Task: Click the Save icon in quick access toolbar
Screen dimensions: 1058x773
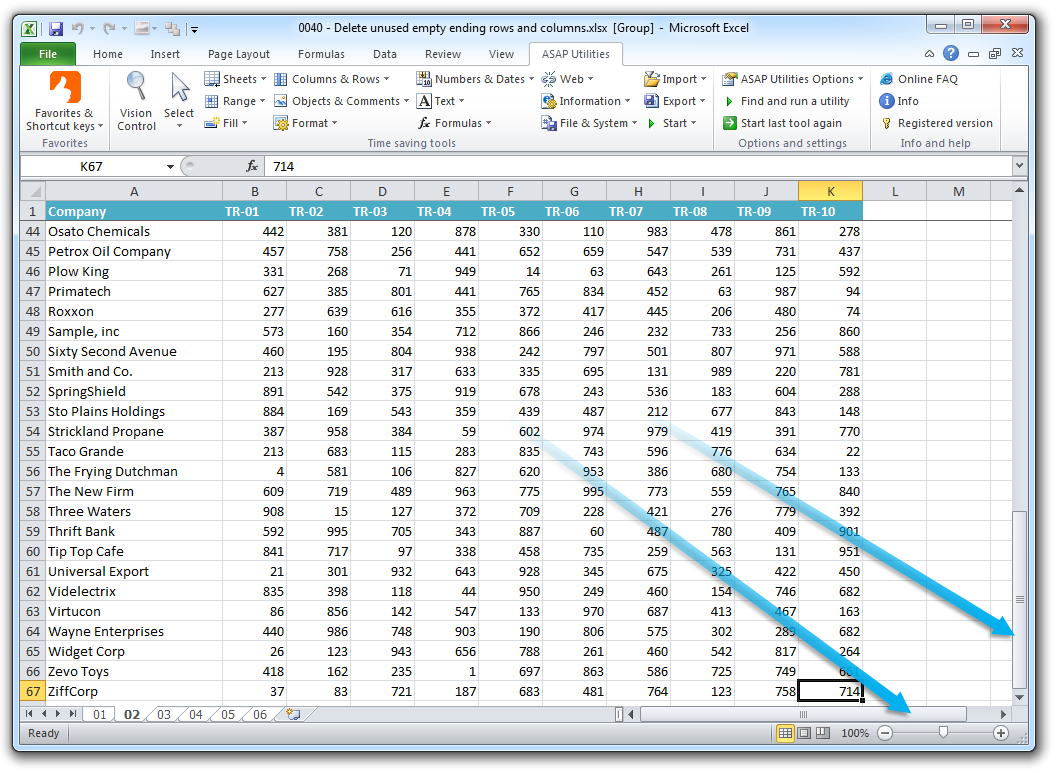Action: [55, 28]
